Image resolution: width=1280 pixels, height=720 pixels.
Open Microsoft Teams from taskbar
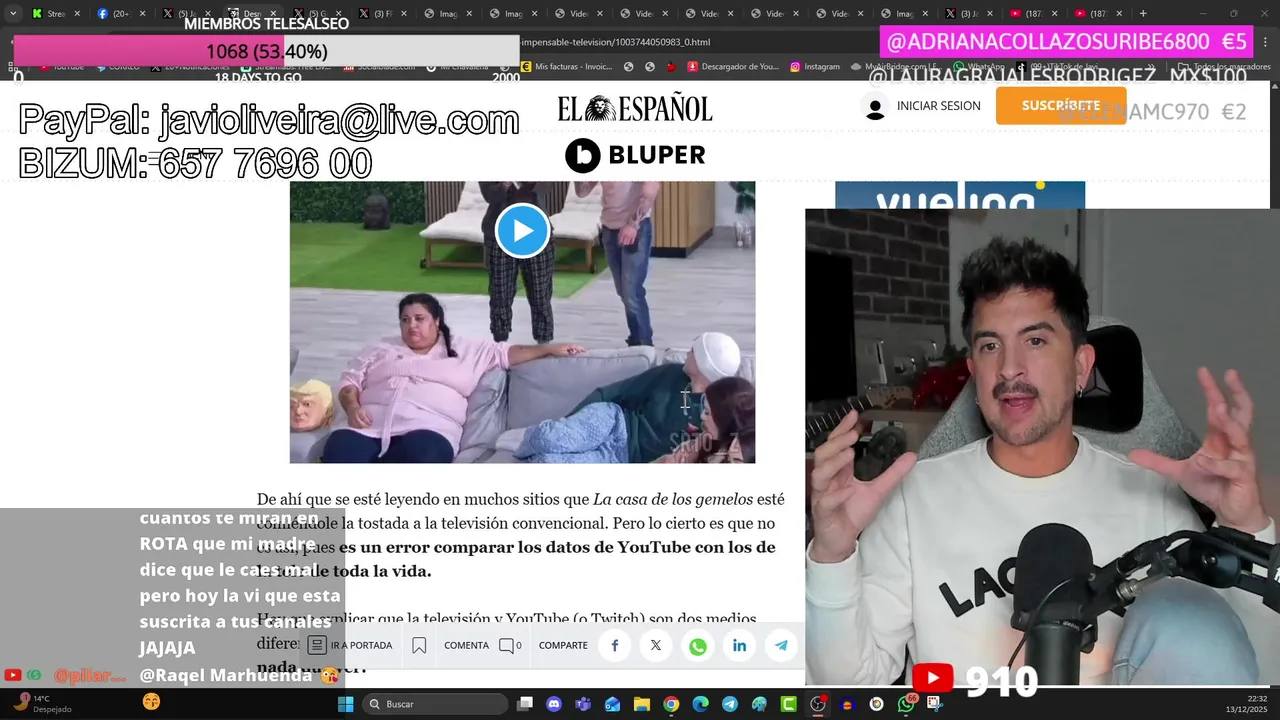tap(583, 704)
